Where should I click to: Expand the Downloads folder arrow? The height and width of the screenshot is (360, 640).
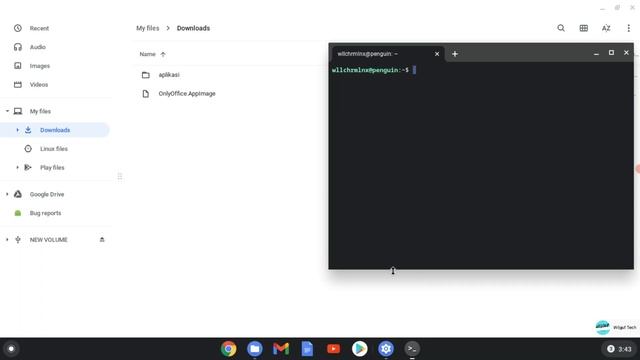pyautogui.click(x=17, y=130)
